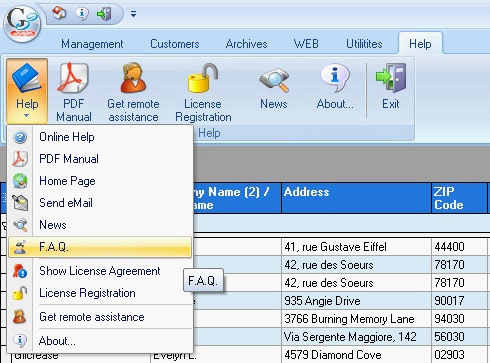
Task: Switch to the Management ribbon tab
Action: [x=92, y=44]
